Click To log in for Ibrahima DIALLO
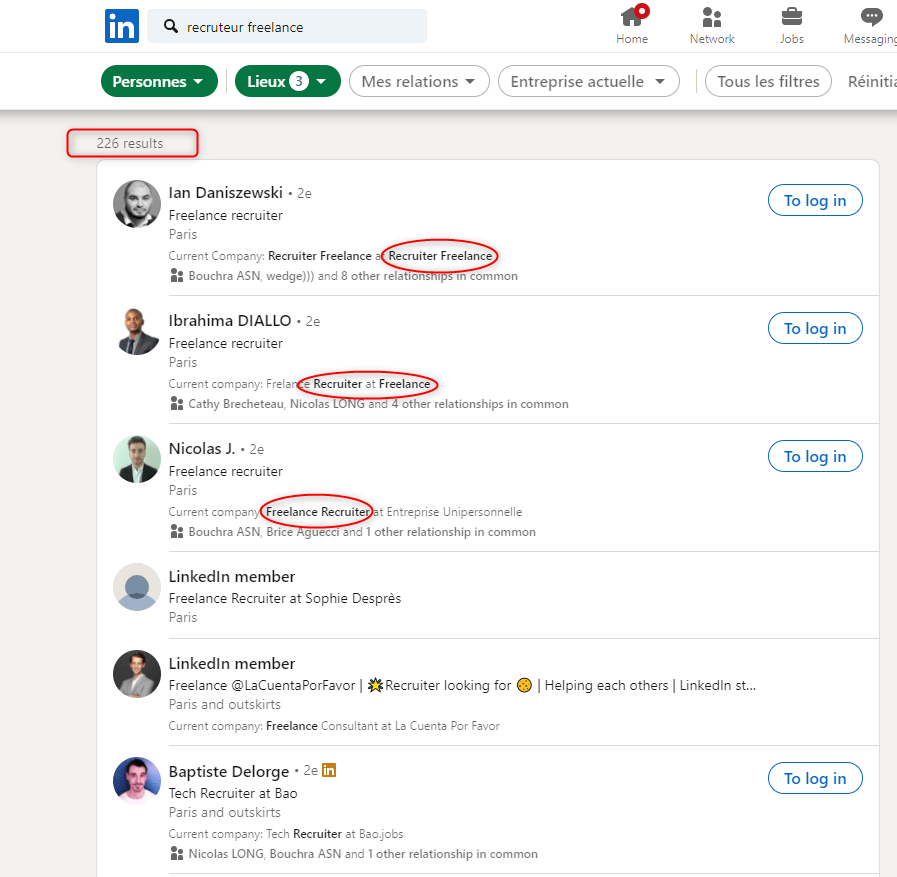Image resolution: width=897 pixels, height=877 pixels. 815,328
